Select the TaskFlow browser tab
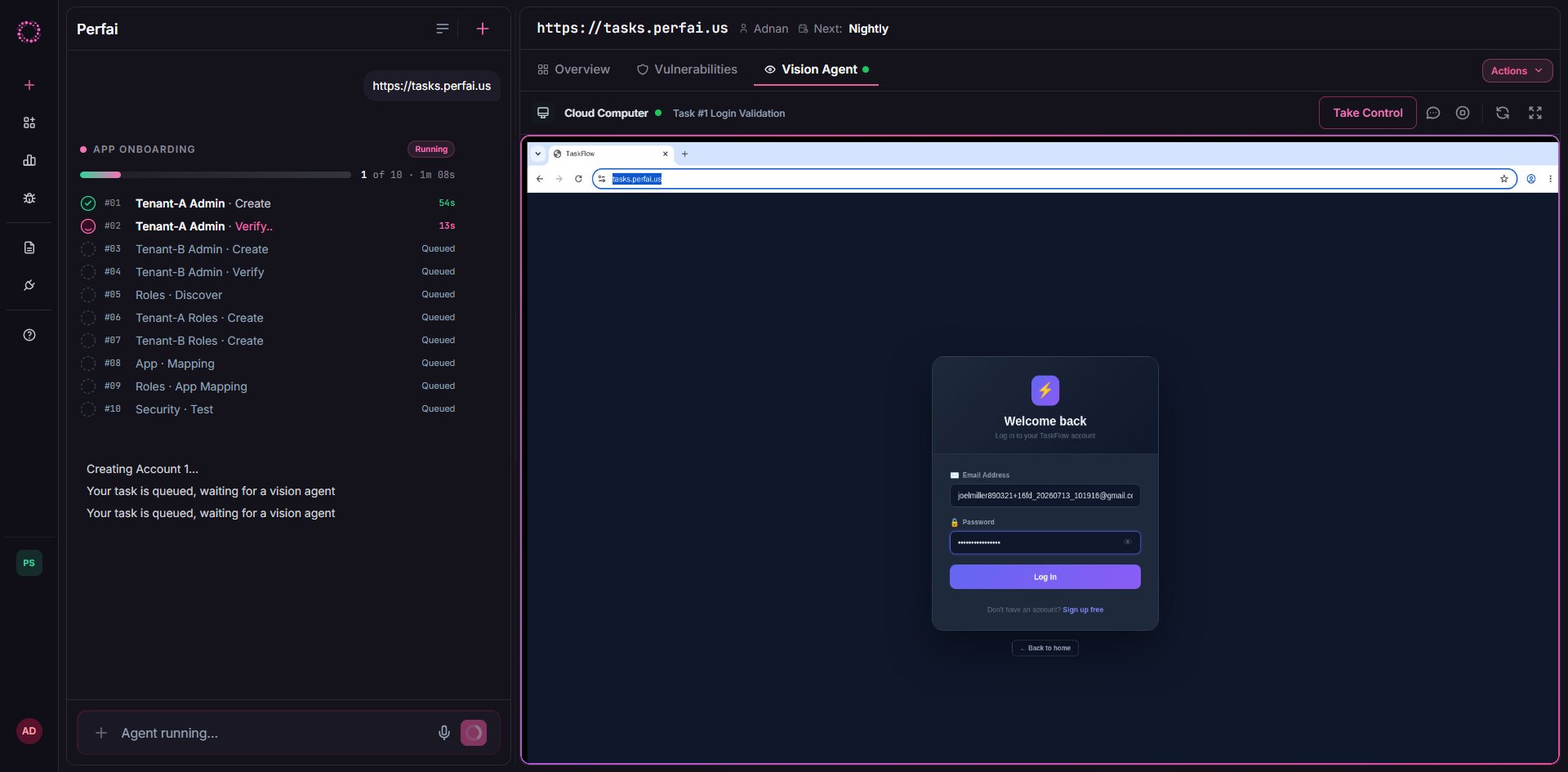Image resolution: width=1568 pixels, height=772 pixels. (609, 154)
